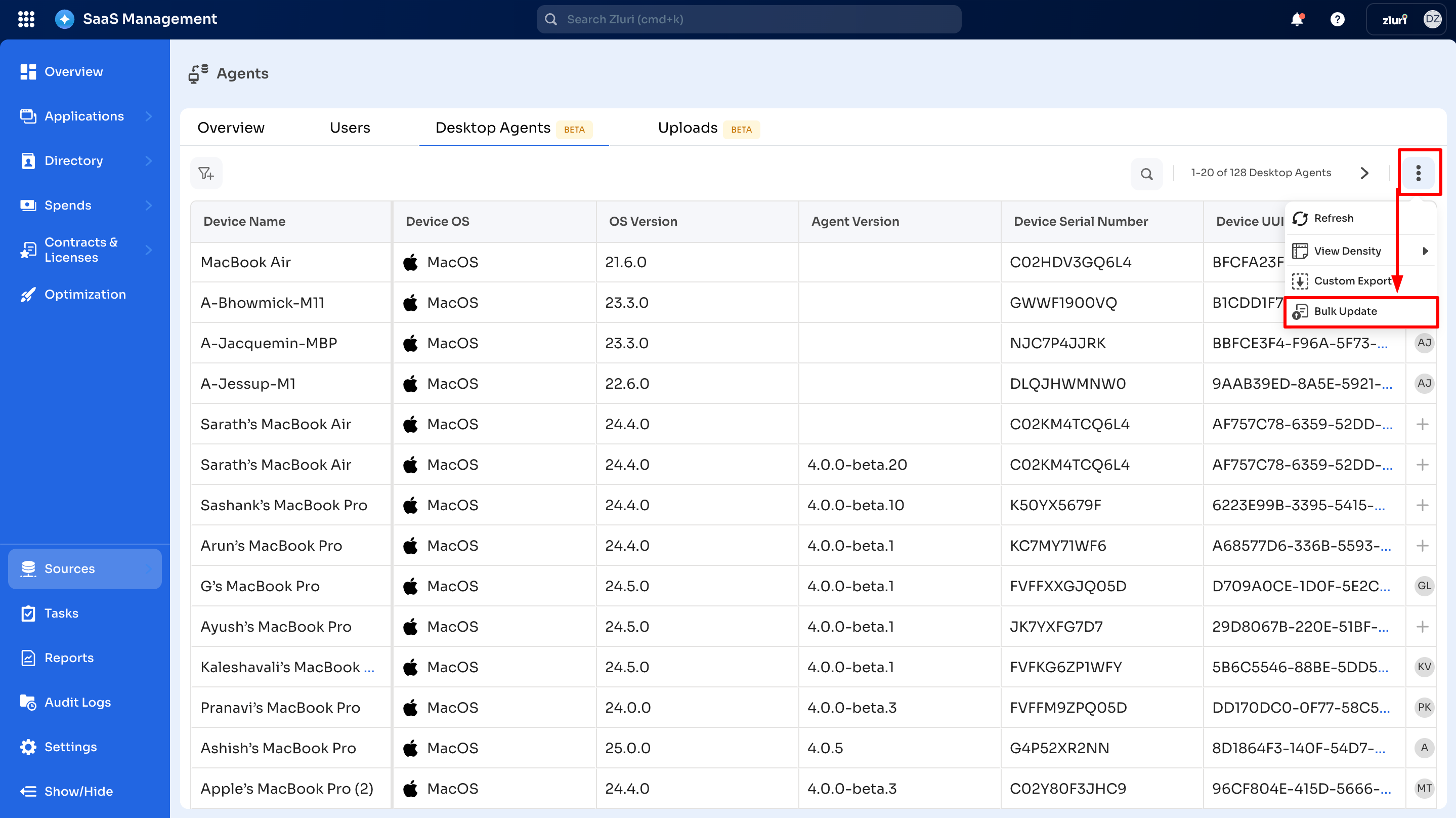This screenshot has width=1456, height=818.
Task: Open the app launcher grid icon
Action: tap(26, 19)
